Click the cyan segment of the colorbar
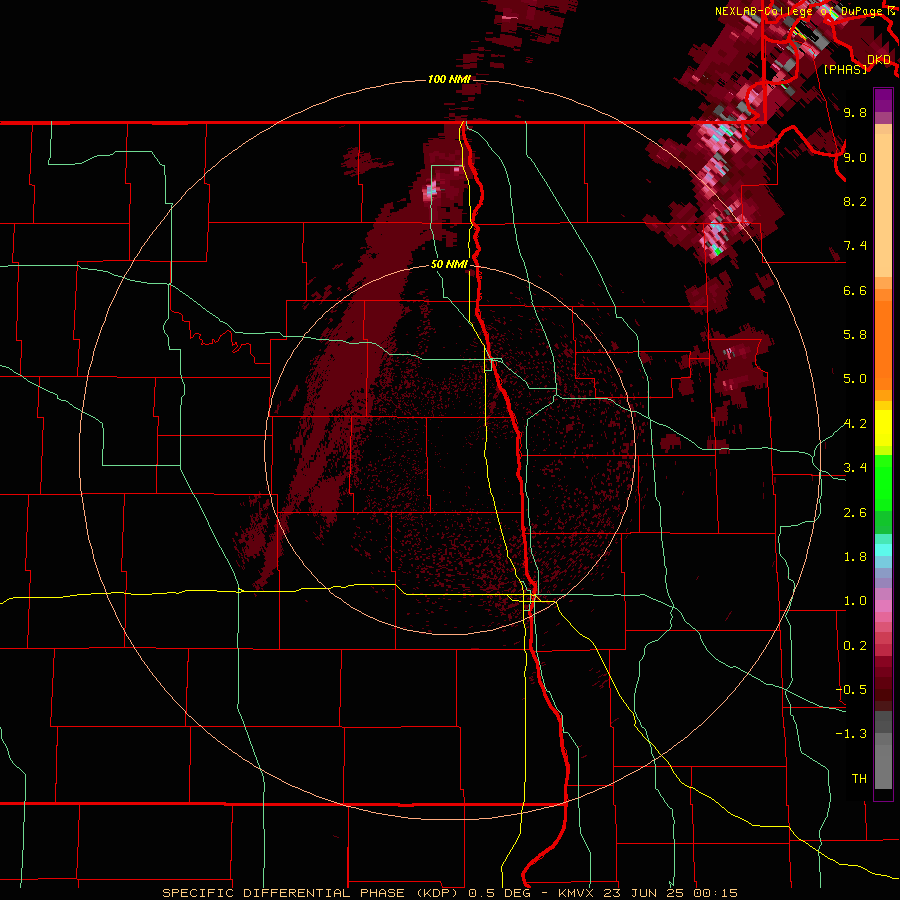 tap(883, 550)
